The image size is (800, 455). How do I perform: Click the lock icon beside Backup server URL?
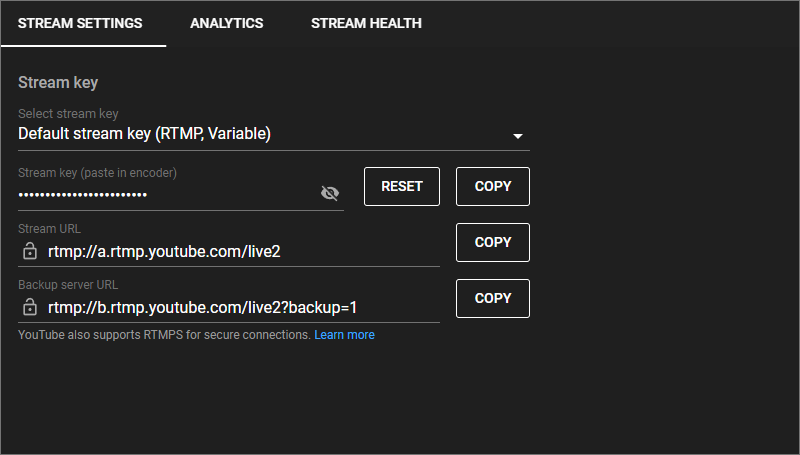(x=30, y=307)
